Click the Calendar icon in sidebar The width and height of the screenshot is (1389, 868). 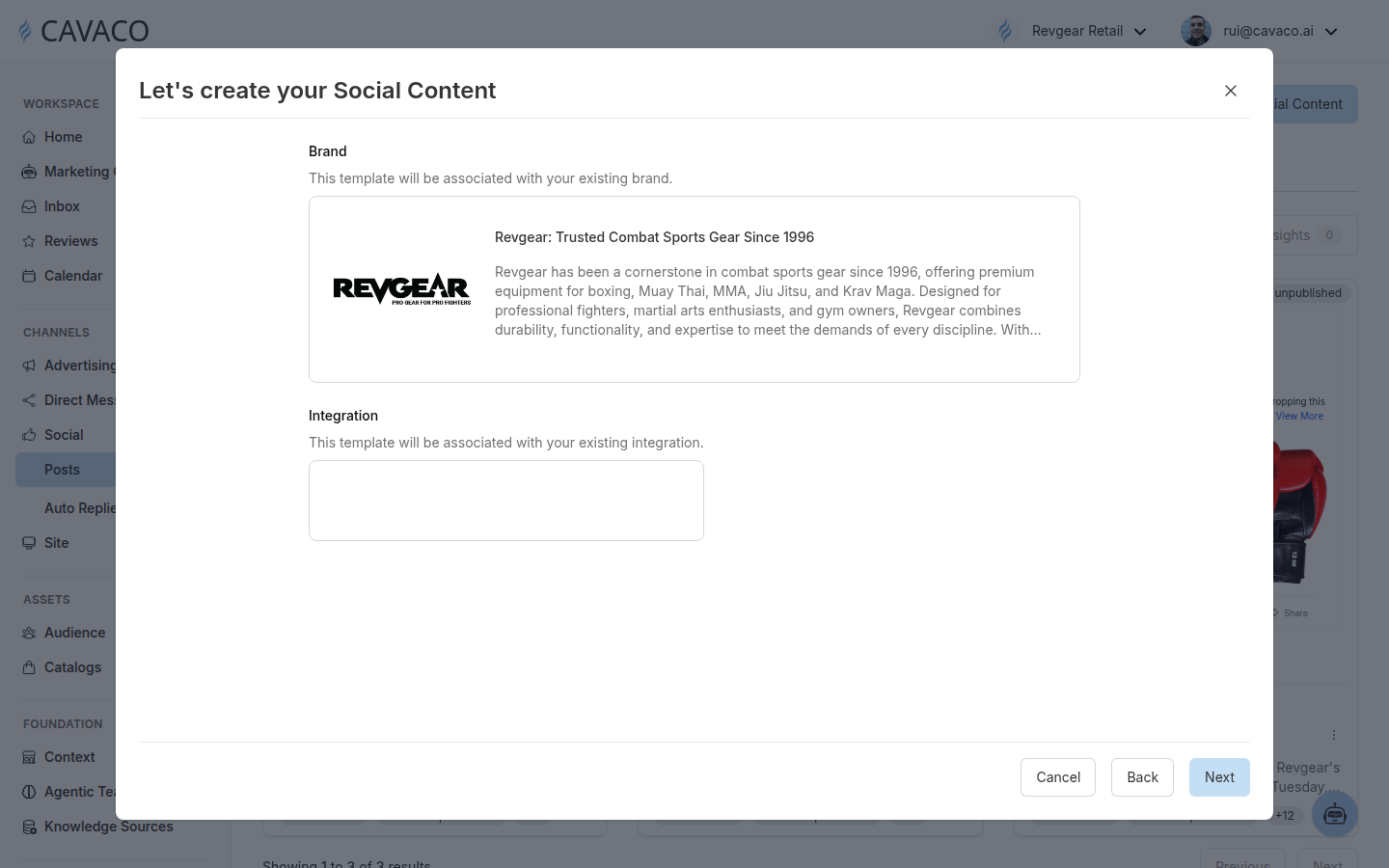point(29,276)
